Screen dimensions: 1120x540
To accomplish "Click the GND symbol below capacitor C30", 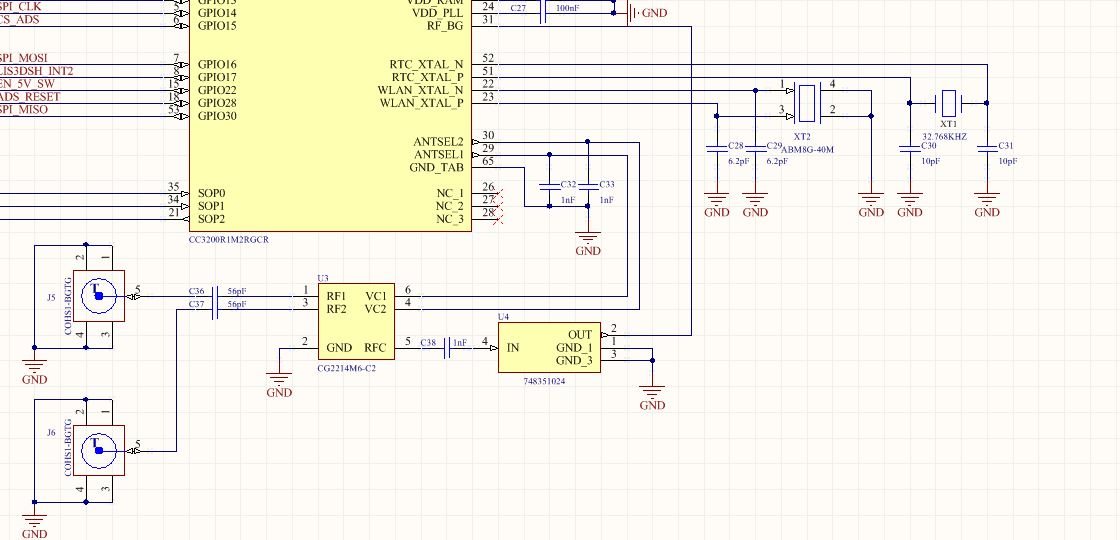I will tap(909, 204).
